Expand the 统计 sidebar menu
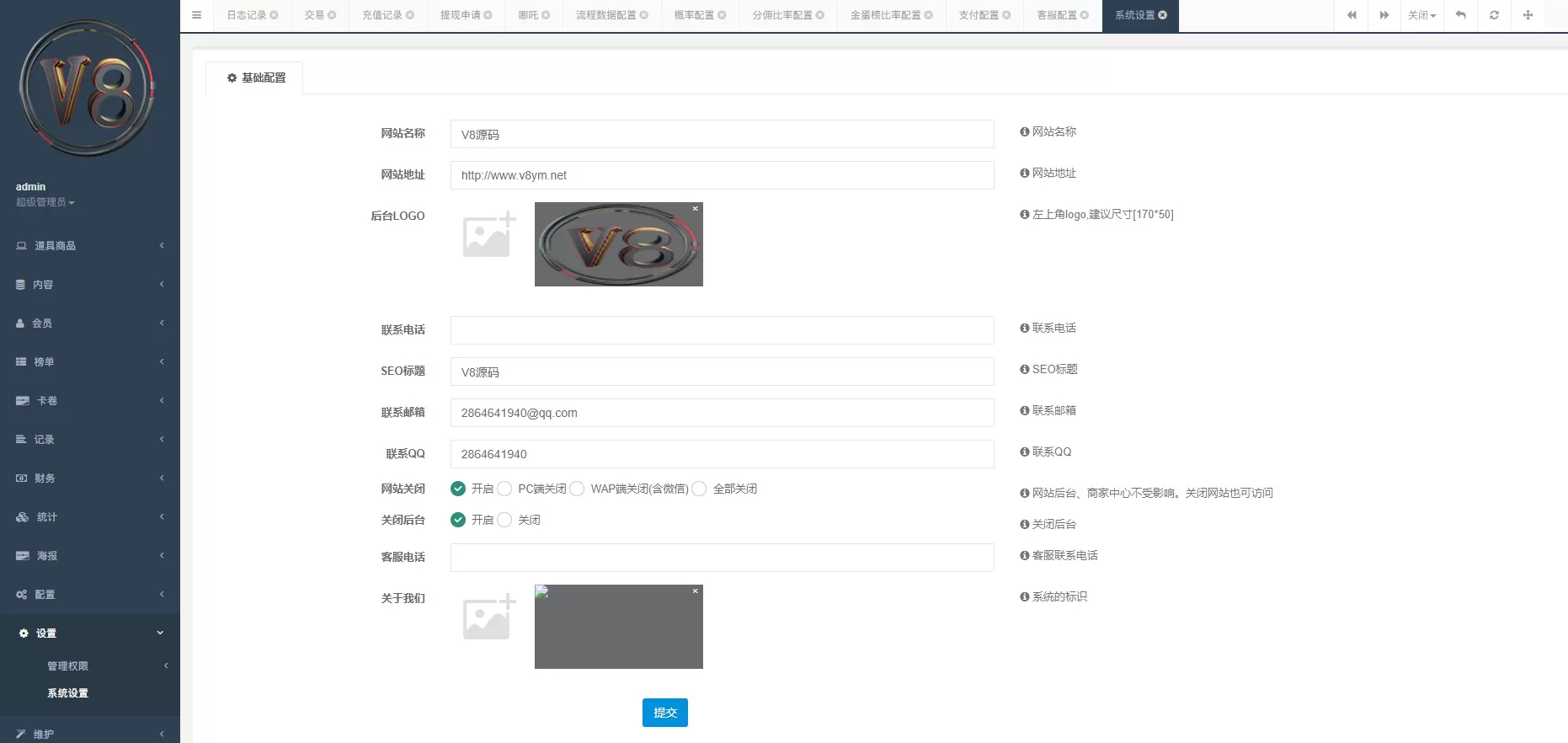 click(x=90, y=516)
